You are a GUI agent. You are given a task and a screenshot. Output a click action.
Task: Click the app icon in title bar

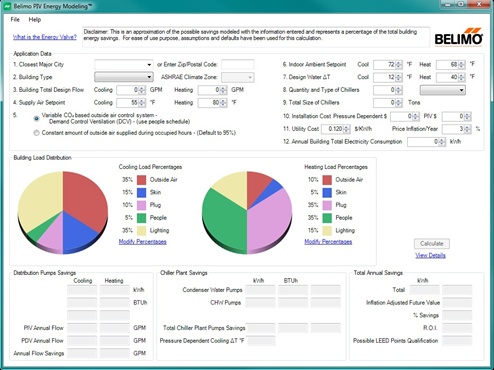click(7, 6)
